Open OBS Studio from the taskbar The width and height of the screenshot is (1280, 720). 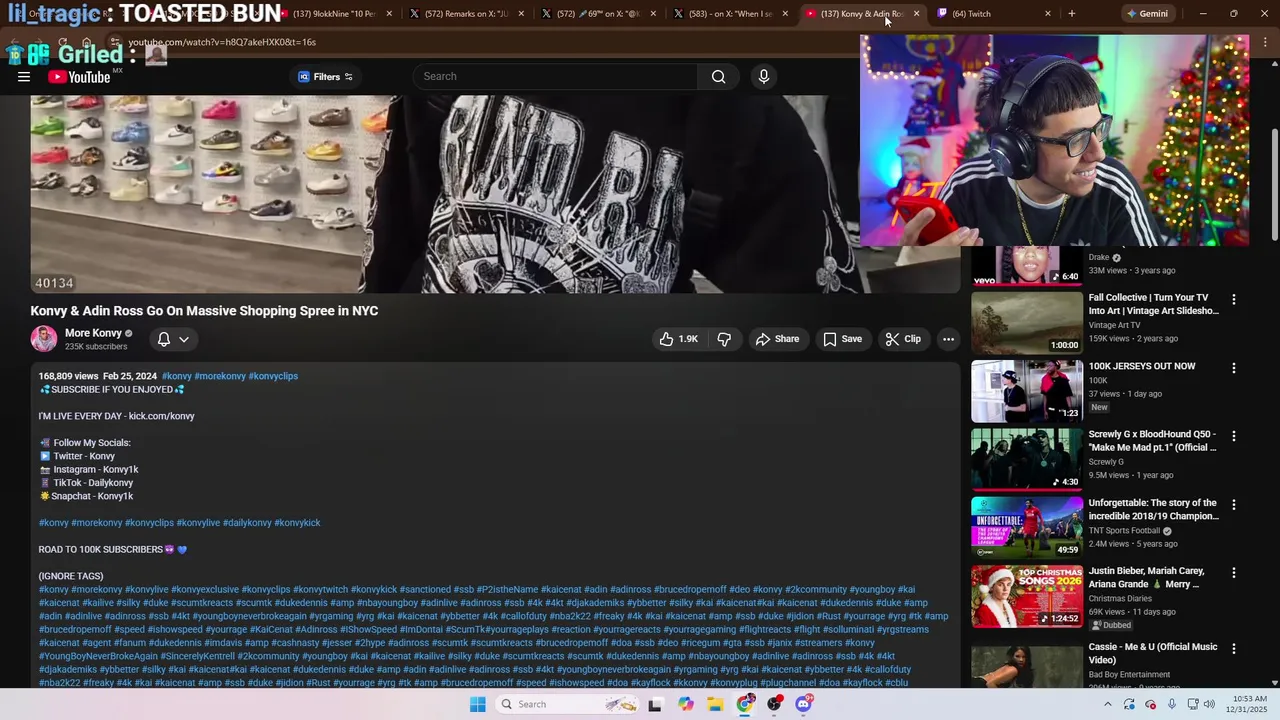pos(774,704)
